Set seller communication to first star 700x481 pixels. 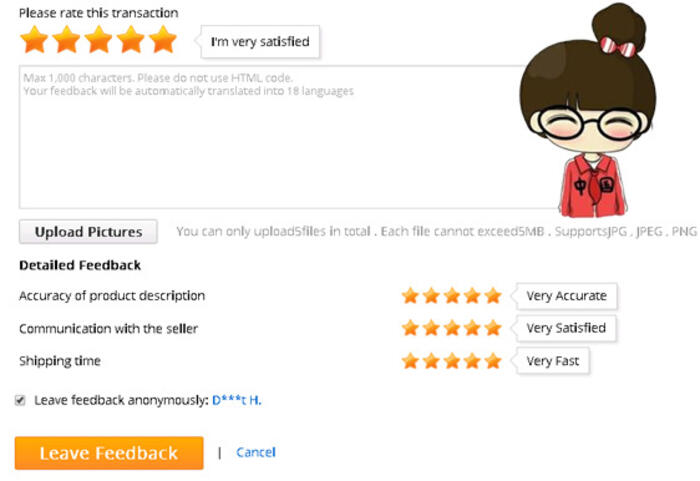click(x=410, y=328)
